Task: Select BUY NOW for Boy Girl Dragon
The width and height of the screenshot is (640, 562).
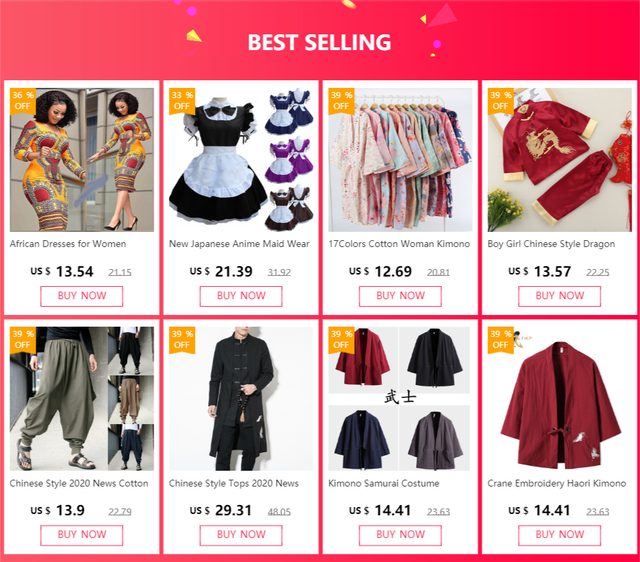Action: pyautogui.click(x=559, y=296)
